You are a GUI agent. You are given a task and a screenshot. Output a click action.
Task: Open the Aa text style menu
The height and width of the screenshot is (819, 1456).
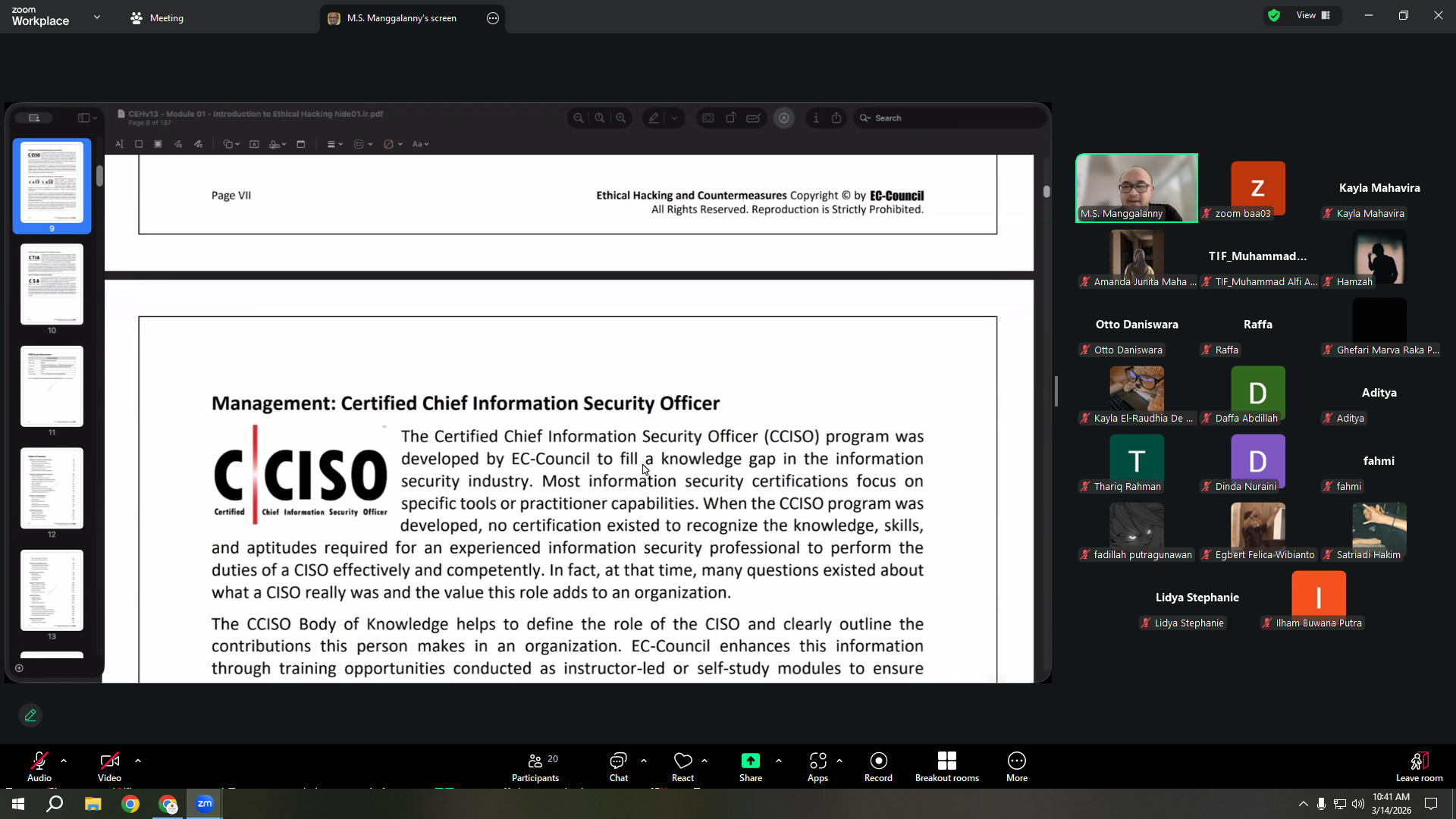420,144
